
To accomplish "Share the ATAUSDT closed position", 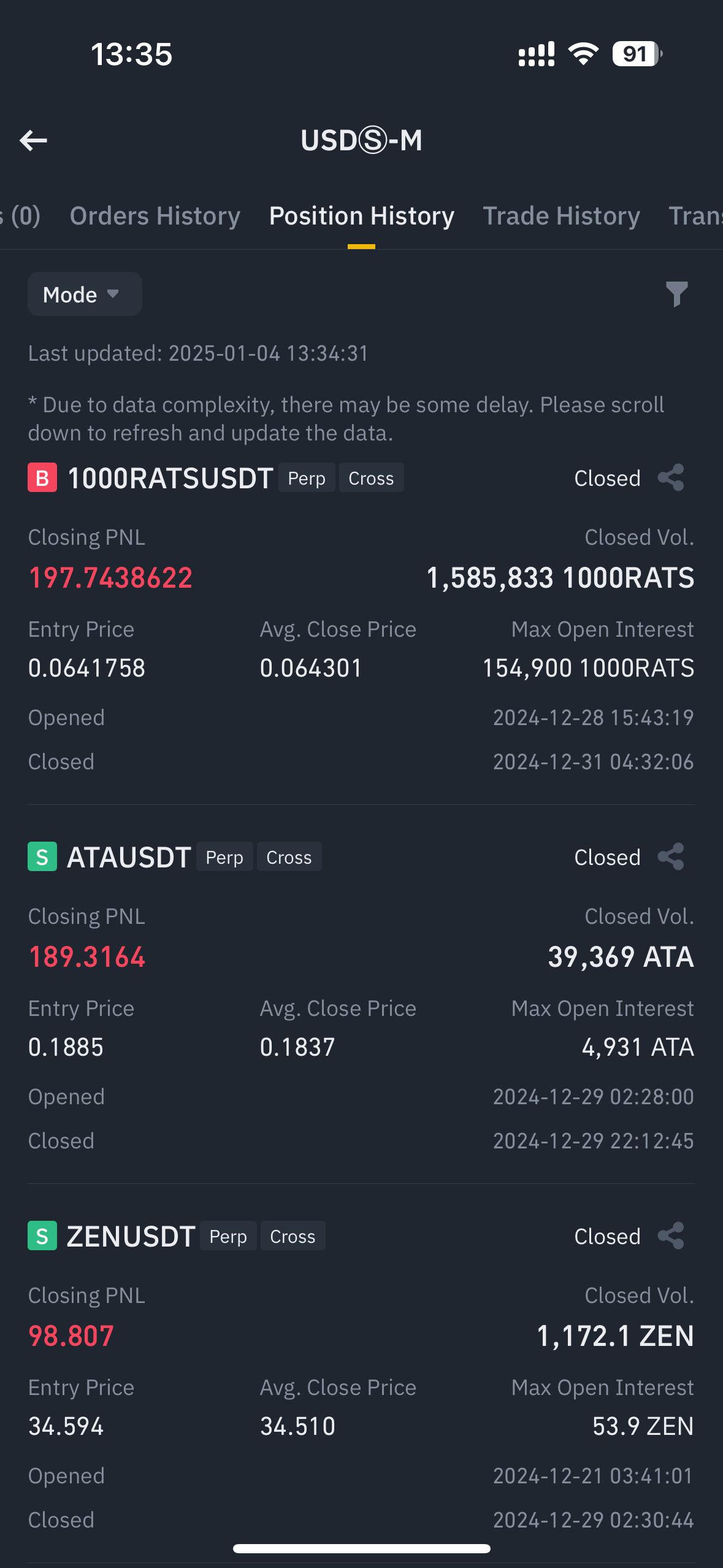I will tap(670, 857).
